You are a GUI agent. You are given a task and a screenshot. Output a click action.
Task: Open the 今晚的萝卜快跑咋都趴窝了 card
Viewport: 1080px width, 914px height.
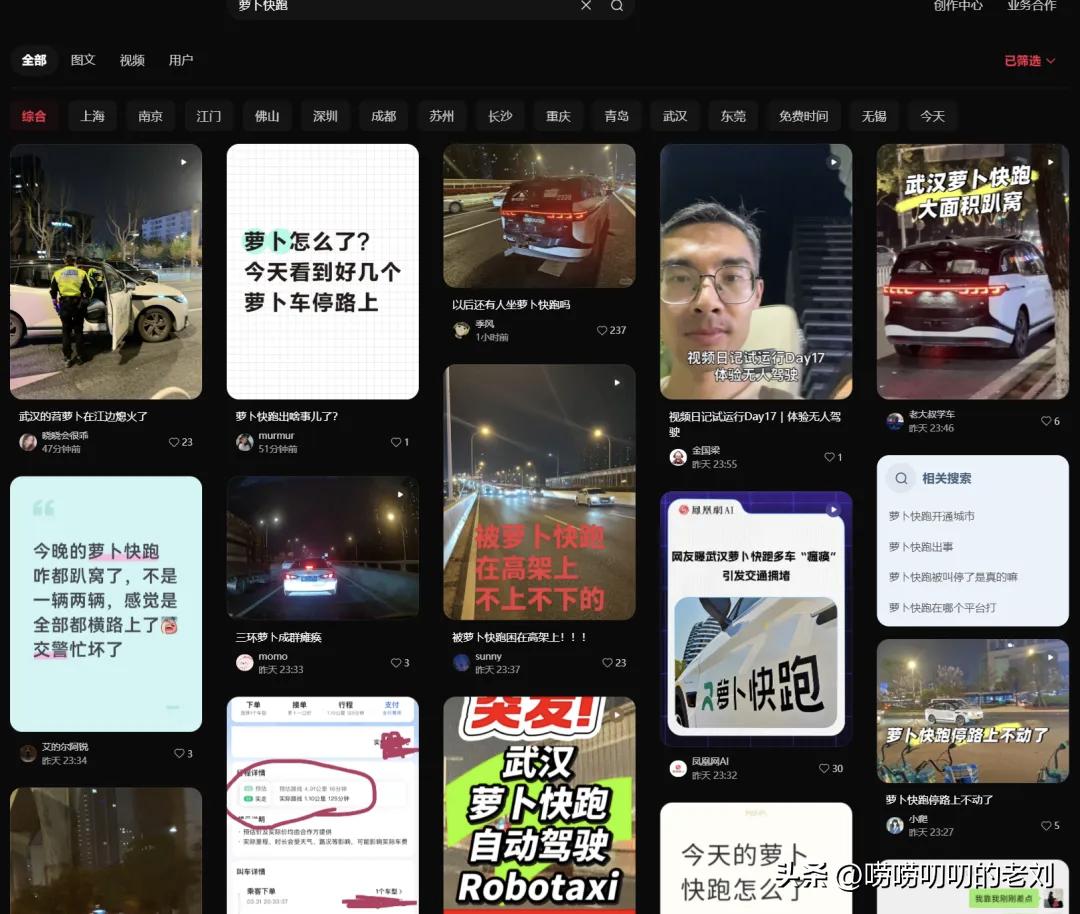106,604
